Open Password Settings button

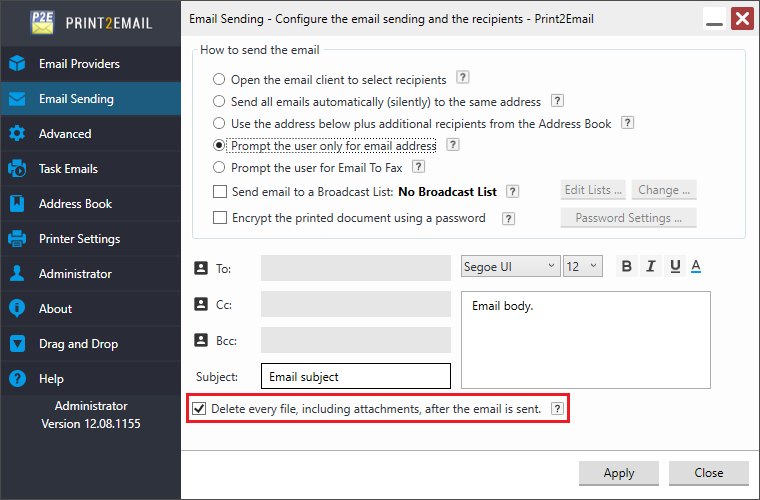(x=628, y=218)
